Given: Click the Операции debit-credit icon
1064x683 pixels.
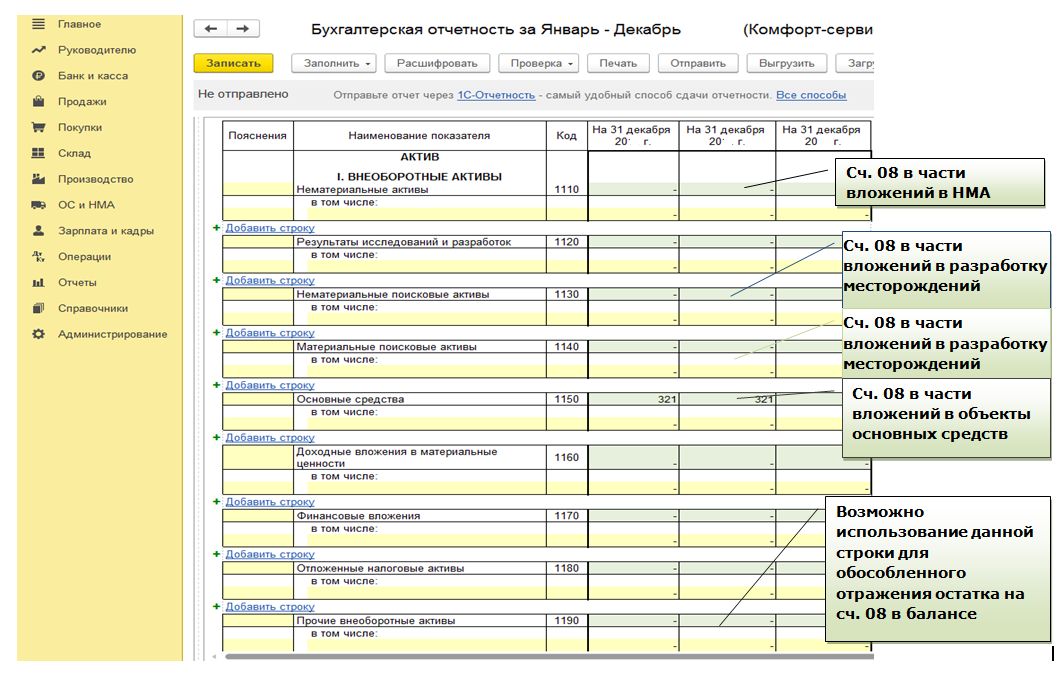Looking at the screenshot, I should click(x=39, y=256).
